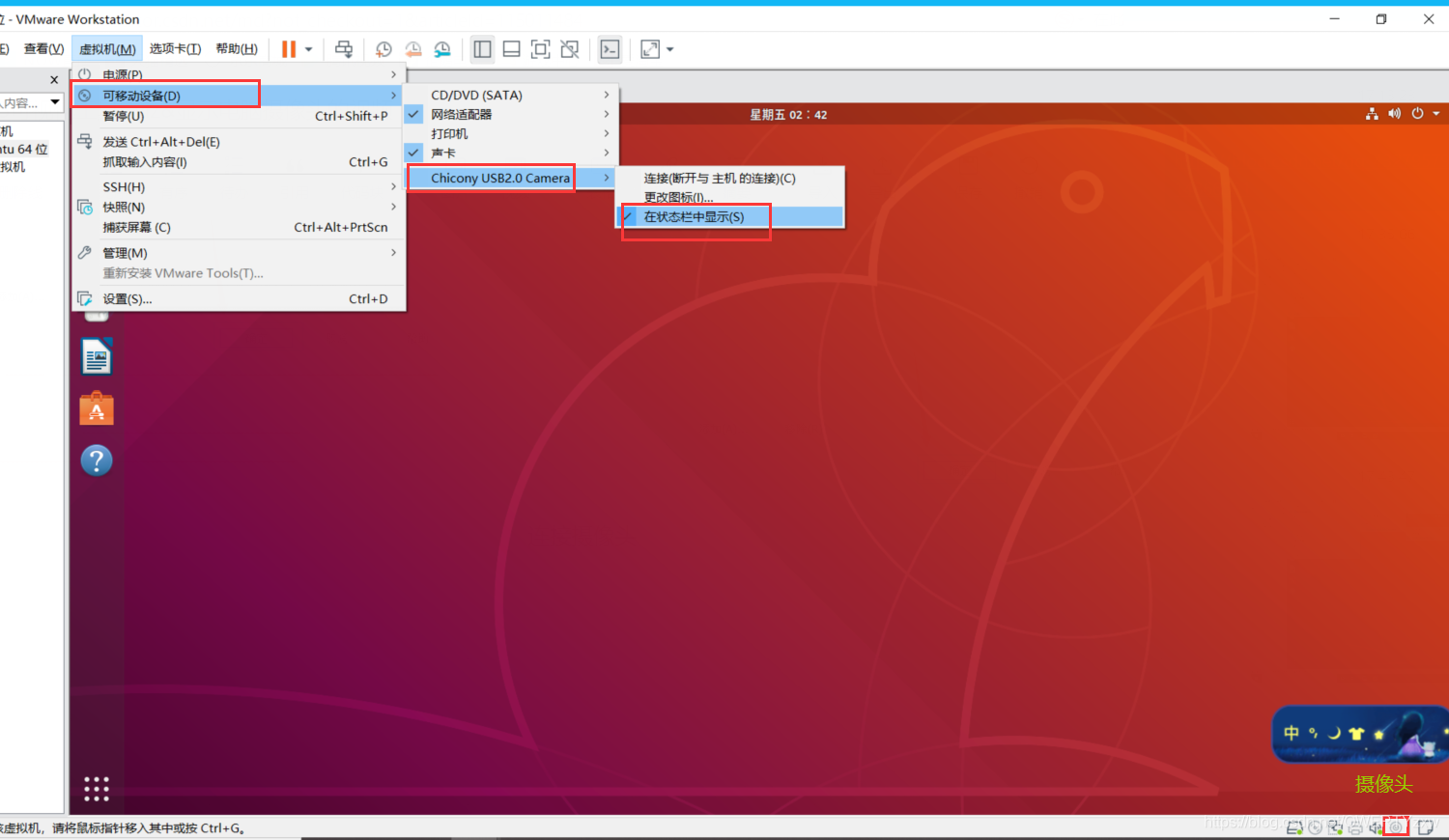This screenshot has width=1449, height=840.
Task: Click the console view toolbar icon
Action: 610,49
